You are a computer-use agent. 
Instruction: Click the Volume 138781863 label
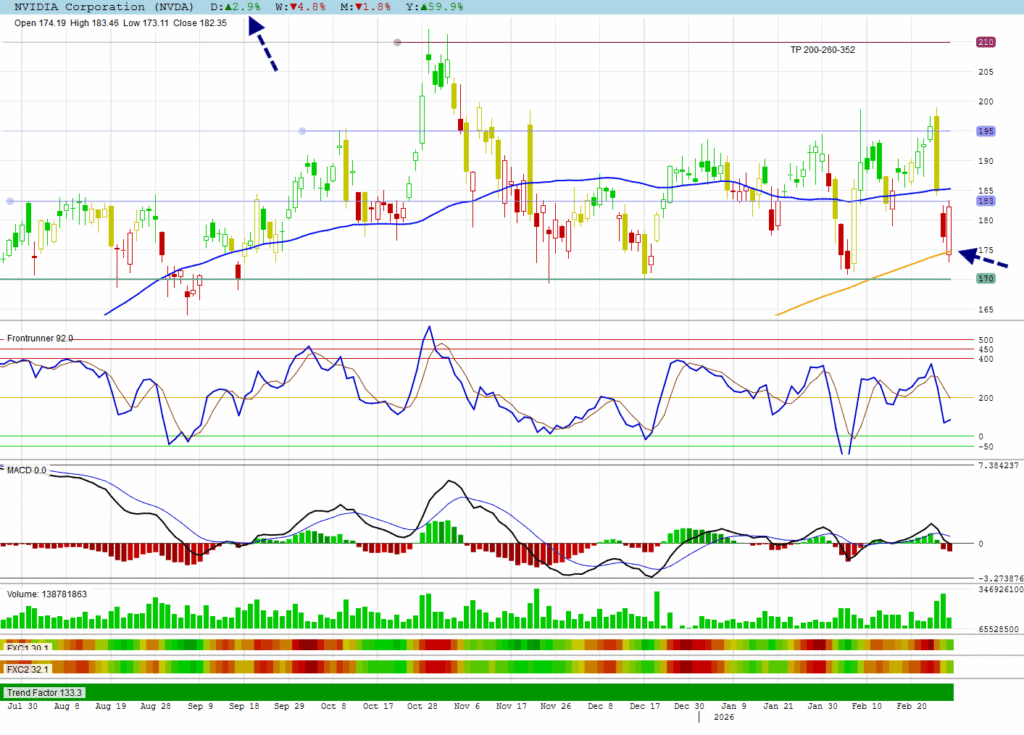(47, 594)
